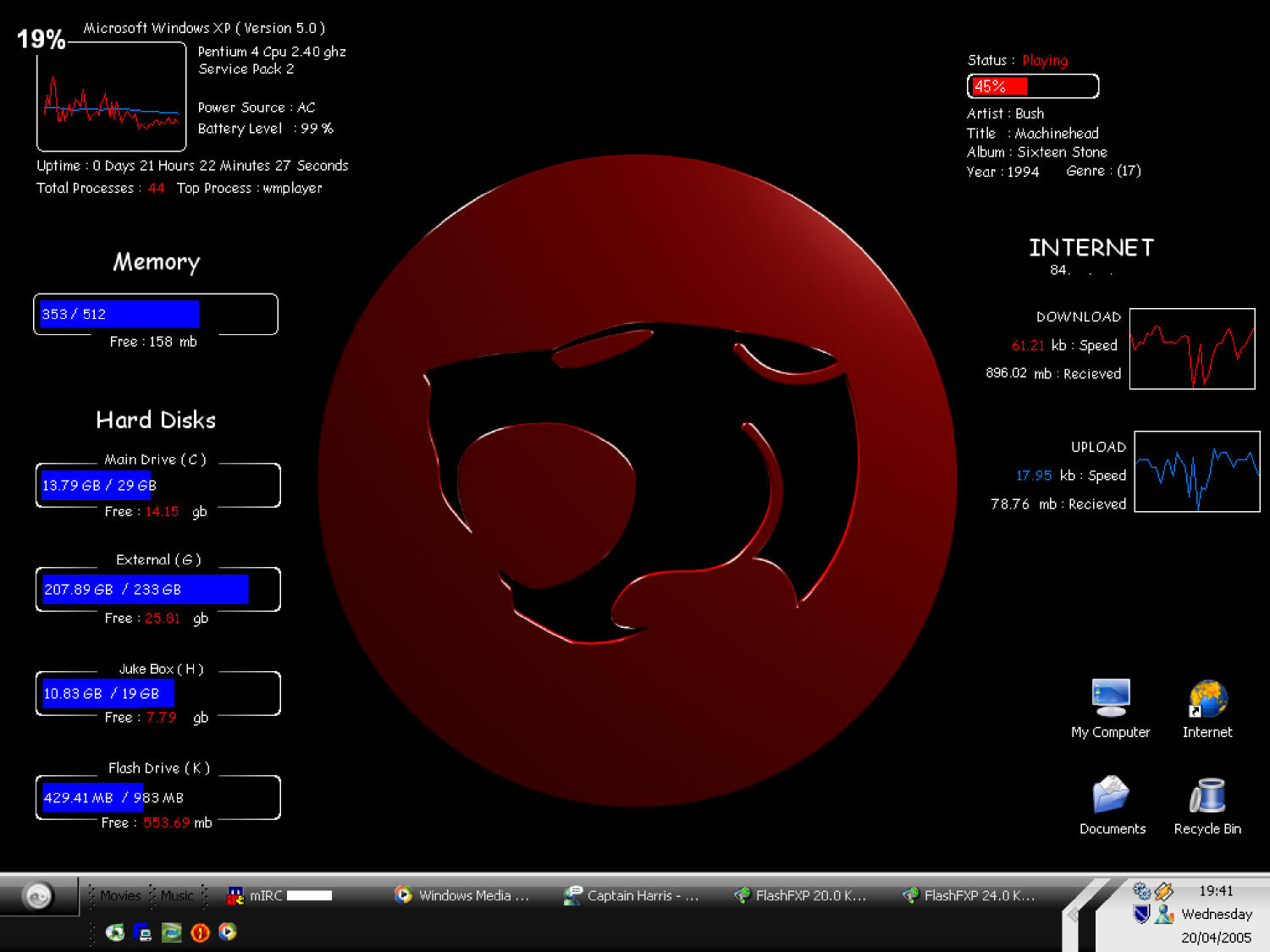Click the 45% song progress bar

pyautogui.click(x=1033, y=86)
